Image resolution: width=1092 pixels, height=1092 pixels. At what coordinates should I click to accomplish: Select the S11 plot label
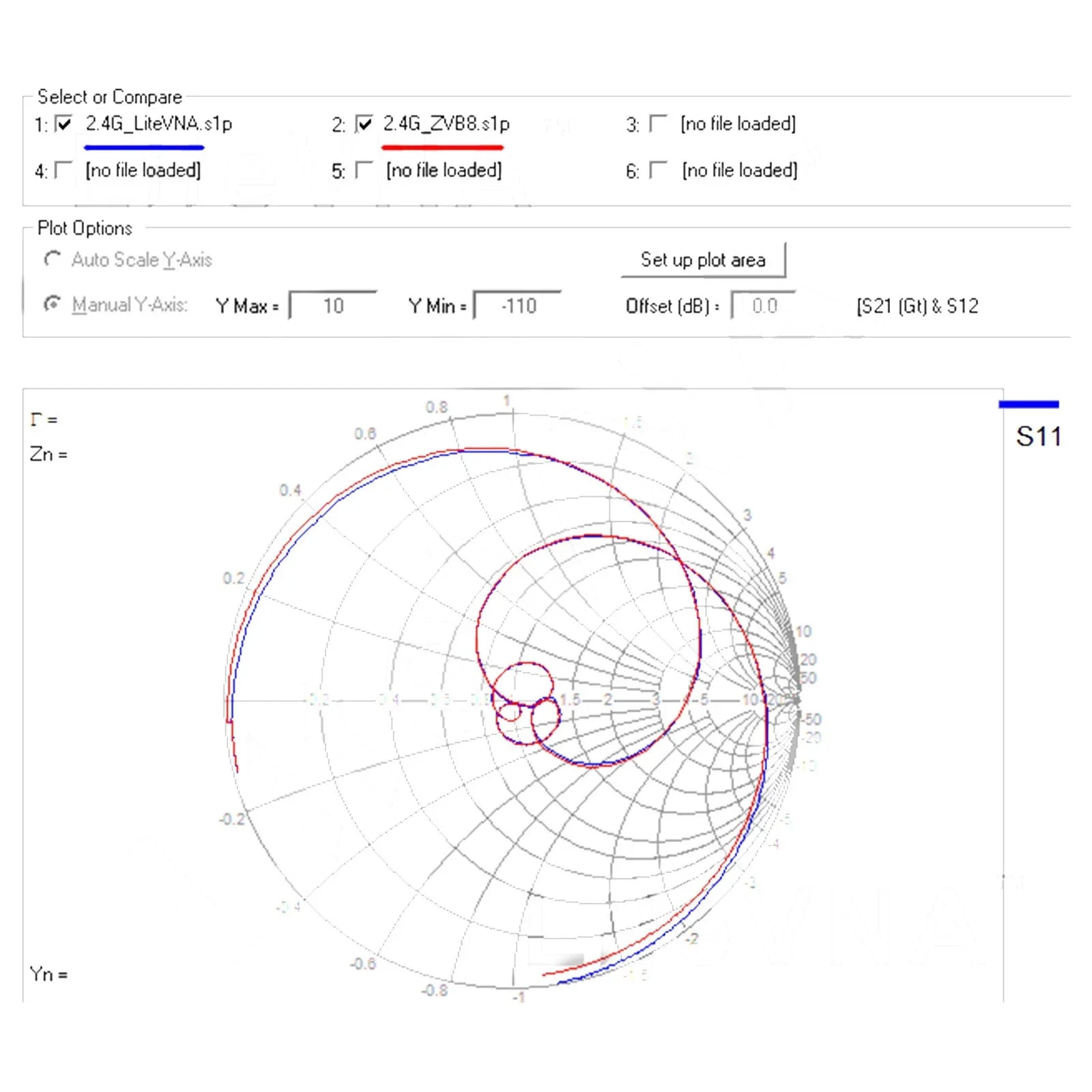[1038, 437]
